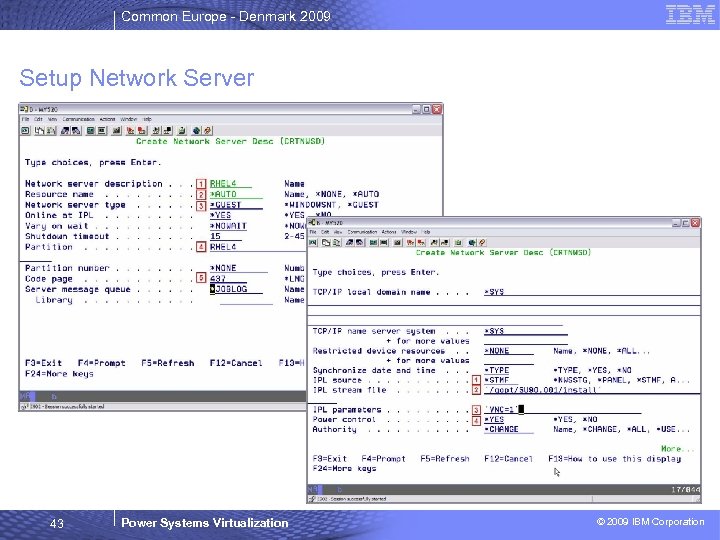Click cursor position 17/044 in status bar

[686, 489]
